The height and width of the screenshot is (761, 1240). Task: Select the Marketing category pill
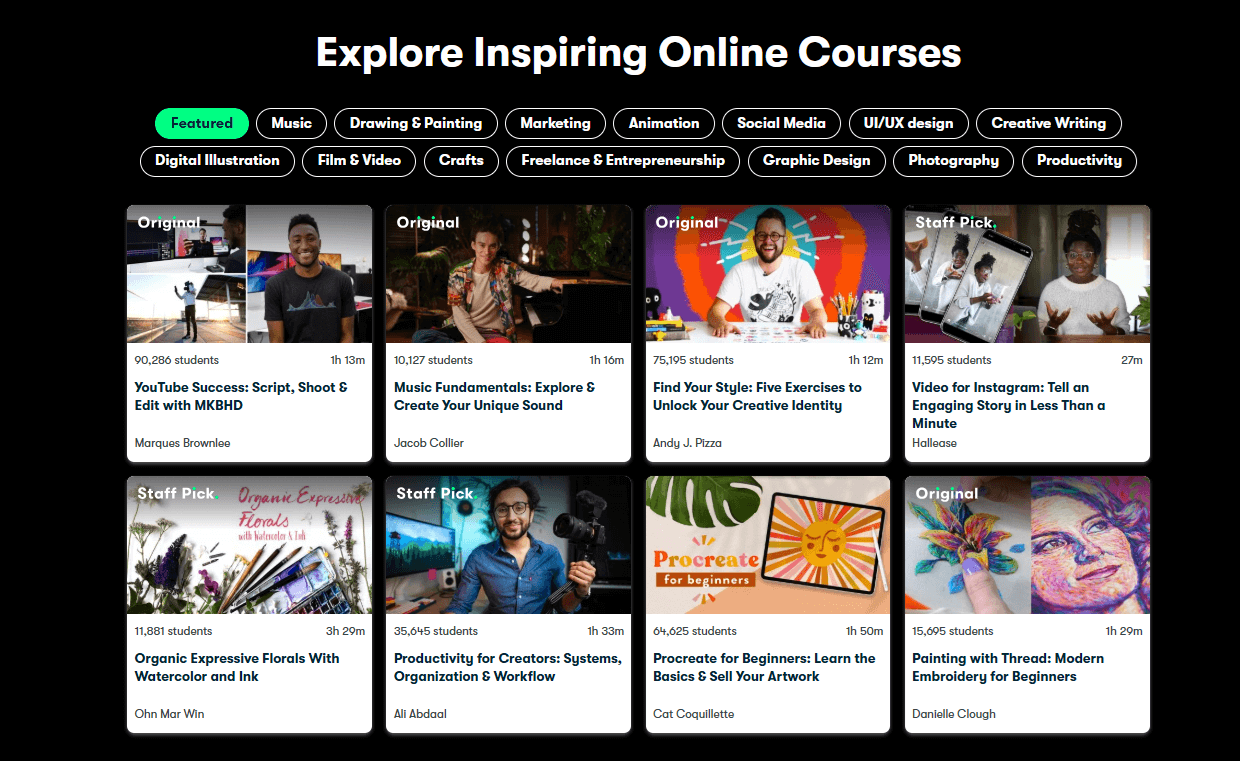[x=555, y=123]
